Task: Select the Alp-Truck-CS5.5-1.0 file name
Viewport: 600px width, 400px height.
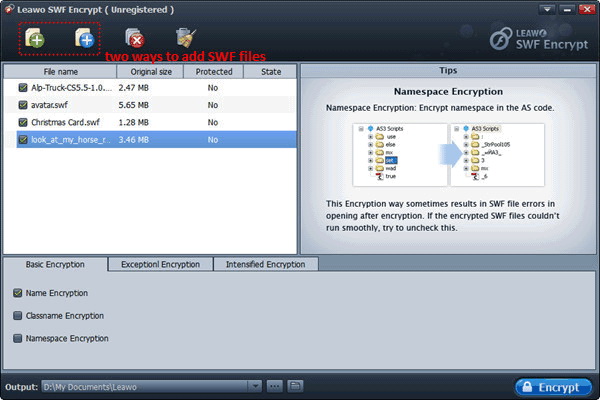Action: pyautogui.click(x=72, y=88)
